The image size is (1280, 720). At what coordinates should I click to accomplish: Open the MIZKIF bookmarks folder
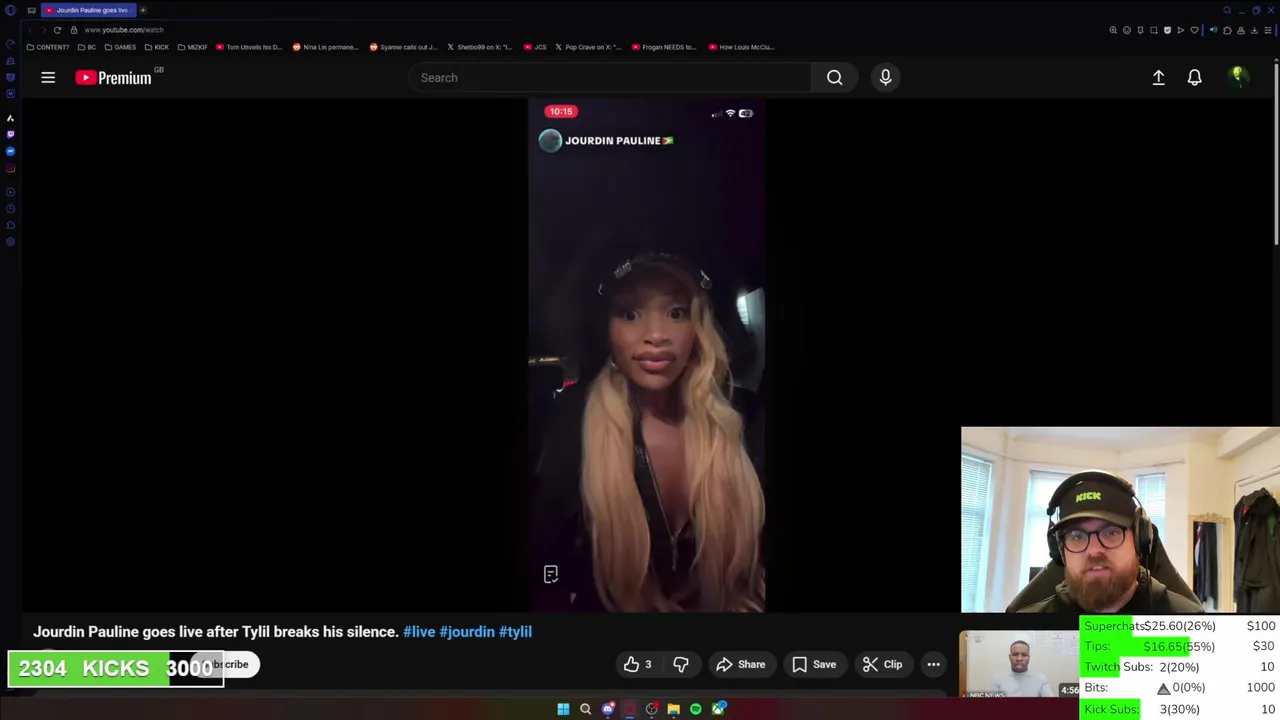coord(192,47)
